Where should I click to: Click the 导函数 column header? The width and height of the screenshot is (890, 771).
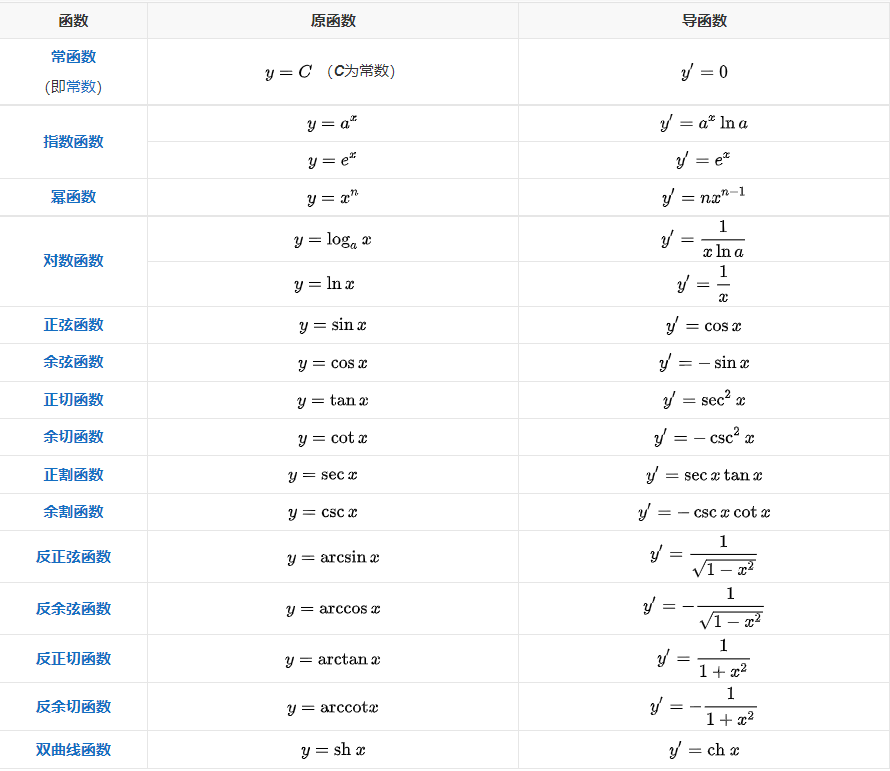pos(704,21)
